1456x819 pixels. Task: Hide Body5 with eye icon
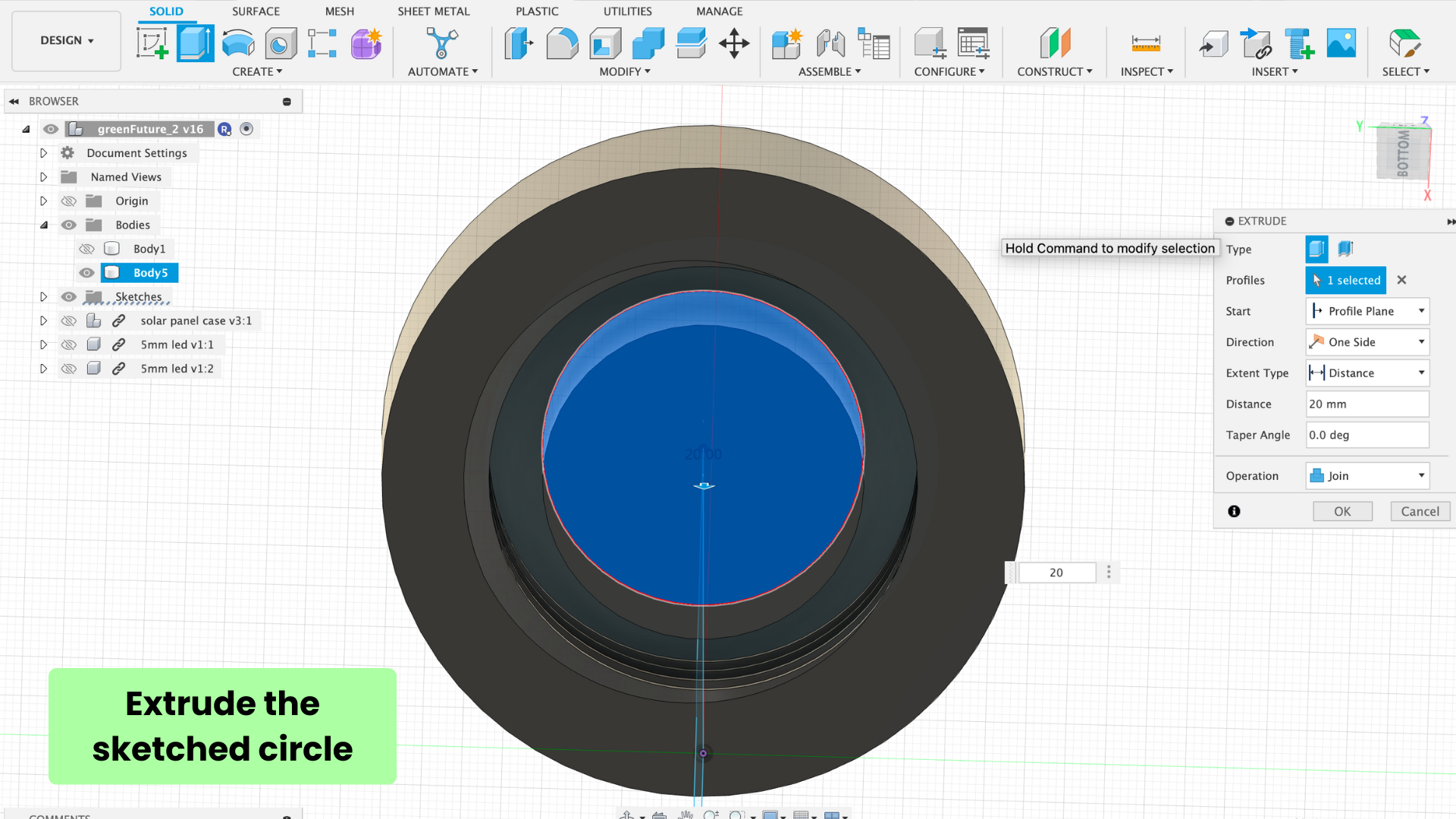pyautogui.click(x=86, y=273)
